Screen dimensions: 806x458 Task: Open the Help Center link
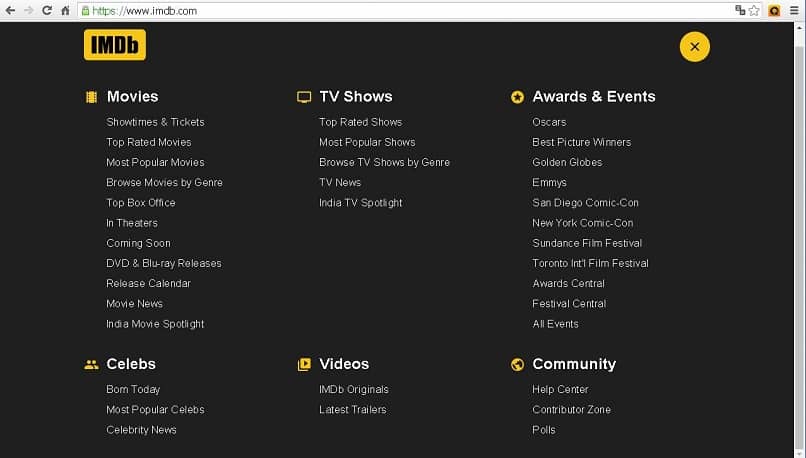560,390
